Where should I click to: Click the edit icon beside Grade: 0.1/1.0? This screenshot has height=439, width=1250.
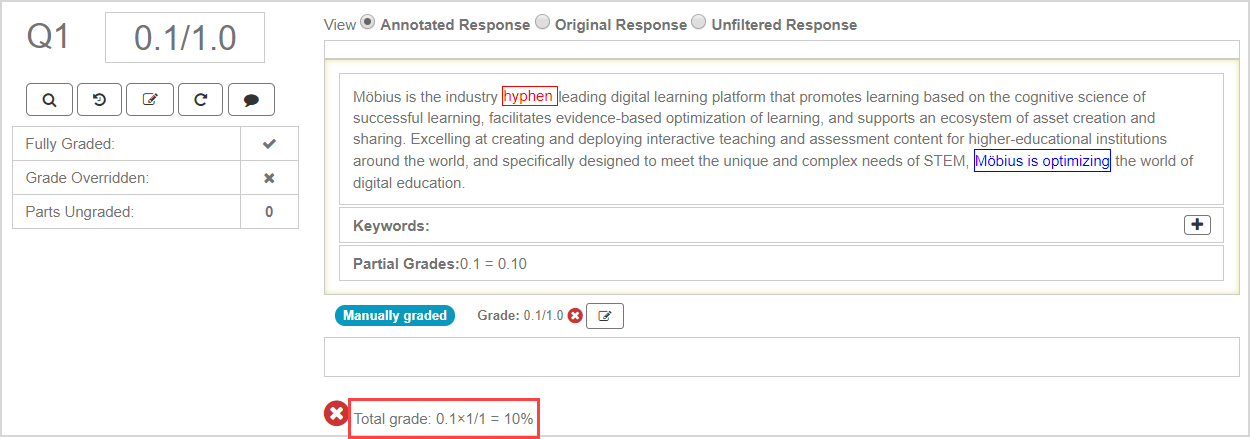[604, 316]
